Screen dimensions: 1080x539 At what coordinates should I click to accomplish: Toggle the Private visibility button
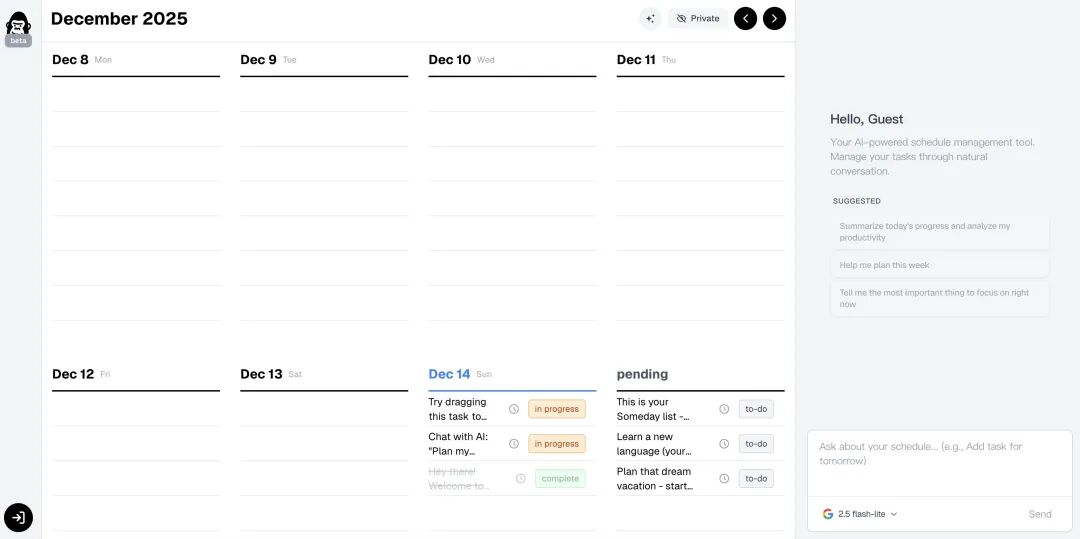(x=698, y=18)
